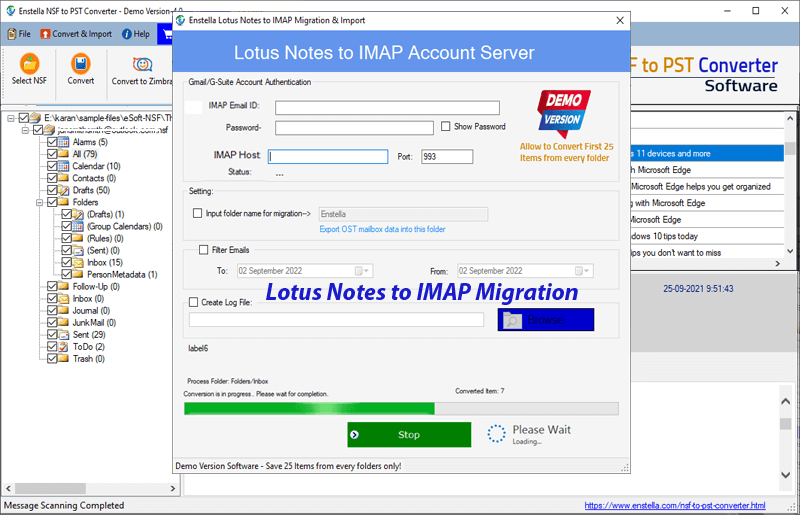The image size is (800, 515).
Task: Select 'dows 10 tips today' message row
Action: pos(707,236)
